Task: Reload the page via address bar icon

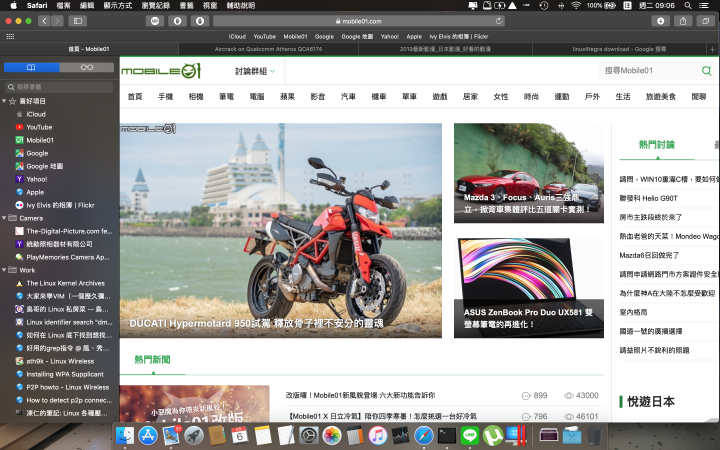Action: click(x=498, y=21)
